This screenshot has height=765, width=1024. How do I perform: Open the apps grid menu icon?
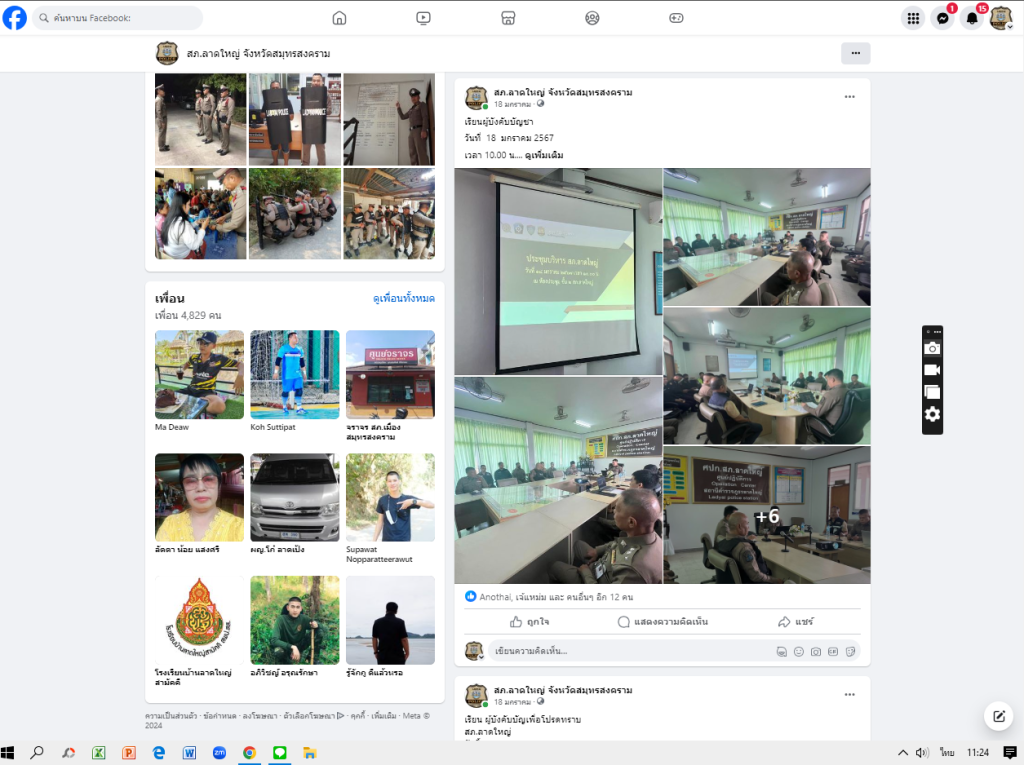coord(912,18)
